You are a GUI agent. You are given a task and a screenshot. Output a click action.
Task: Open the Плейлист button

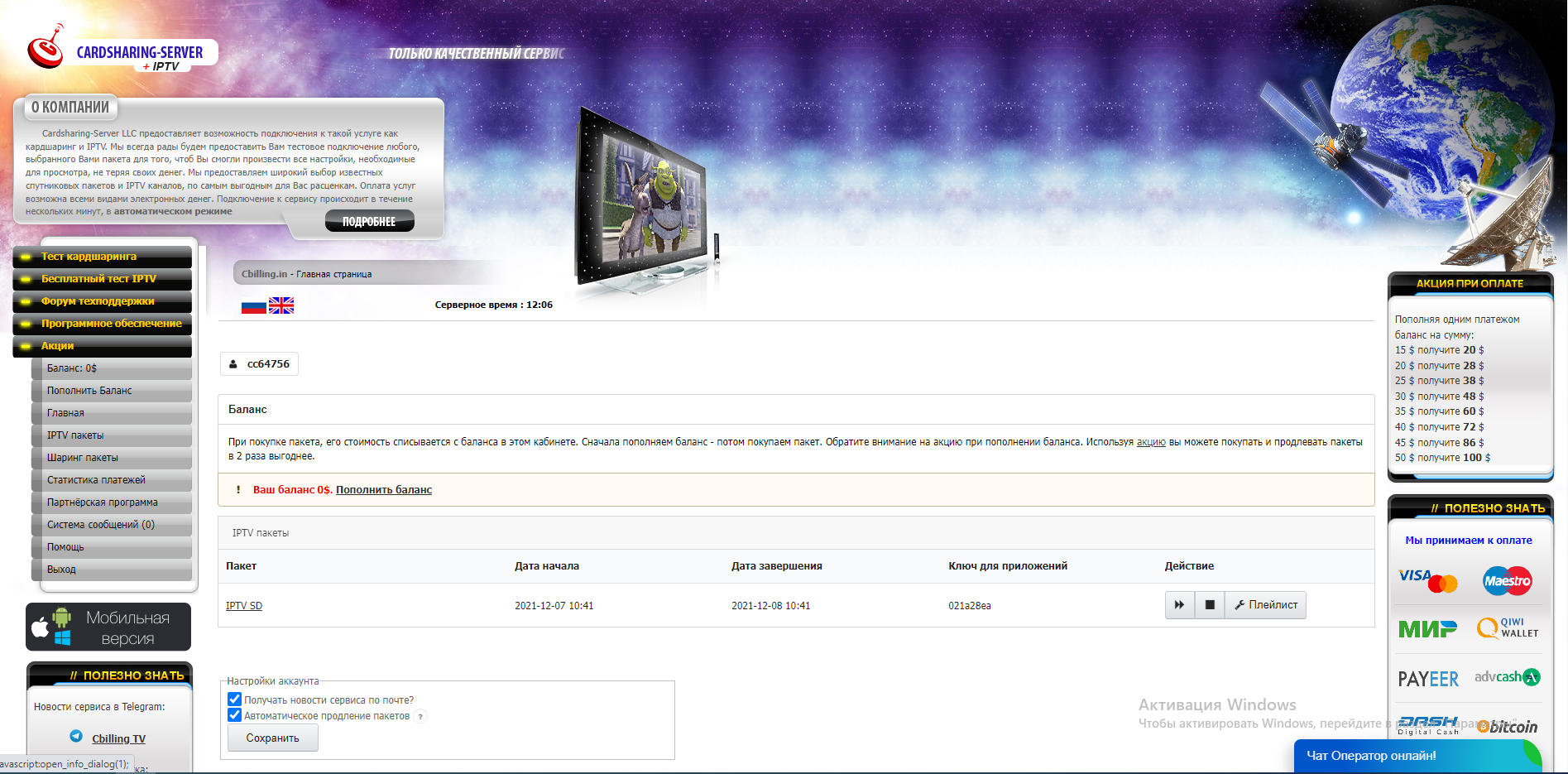[1265, 605]
